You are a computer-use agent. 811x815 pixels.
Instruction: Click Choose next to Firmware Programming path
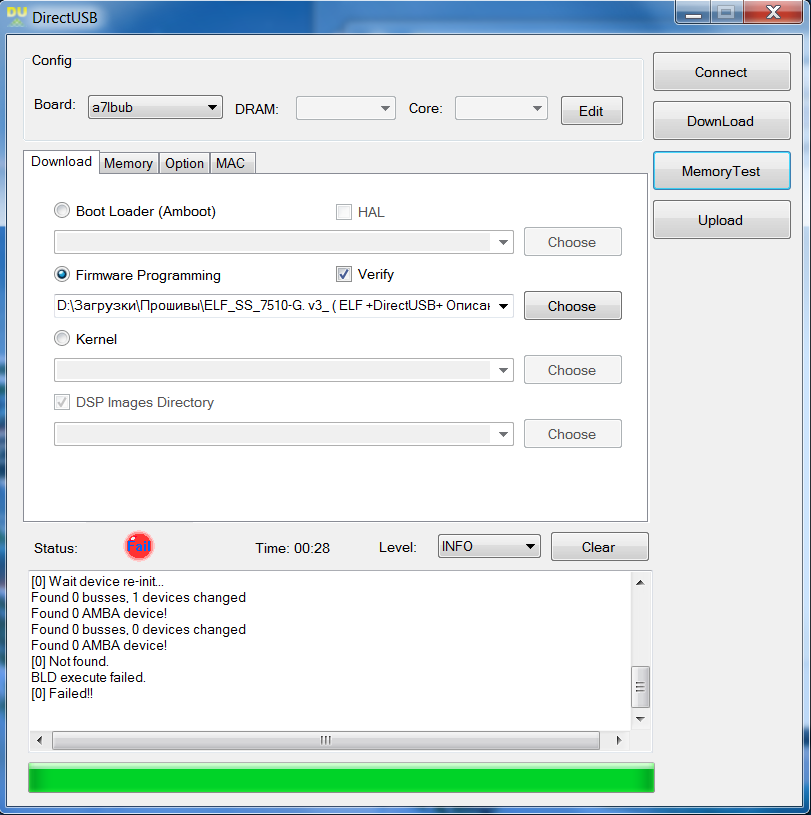point(571,306)
